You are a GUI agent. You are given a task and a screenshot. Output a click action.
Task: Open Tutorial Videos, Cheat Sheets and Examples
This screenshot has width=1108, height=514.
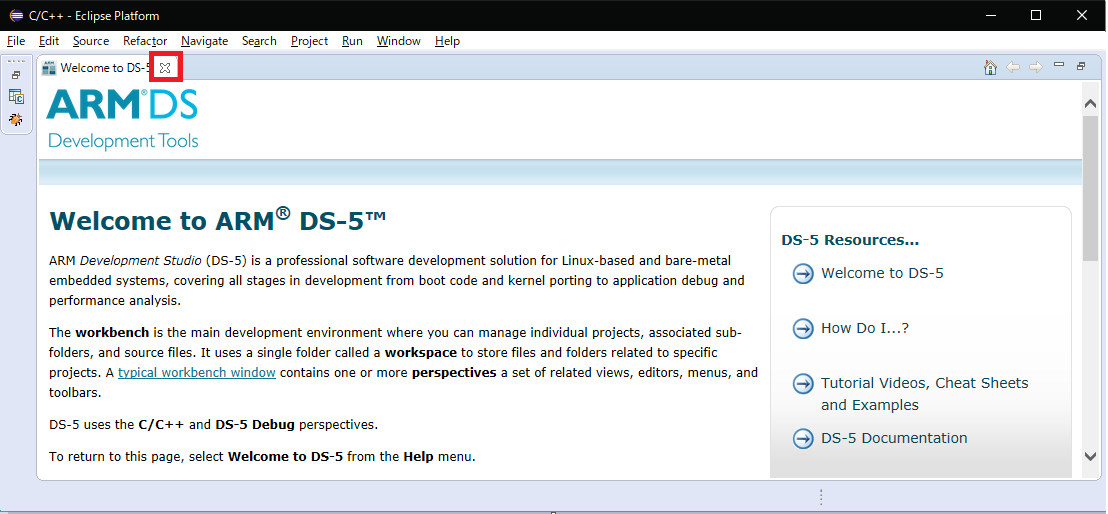pos(924,394)
